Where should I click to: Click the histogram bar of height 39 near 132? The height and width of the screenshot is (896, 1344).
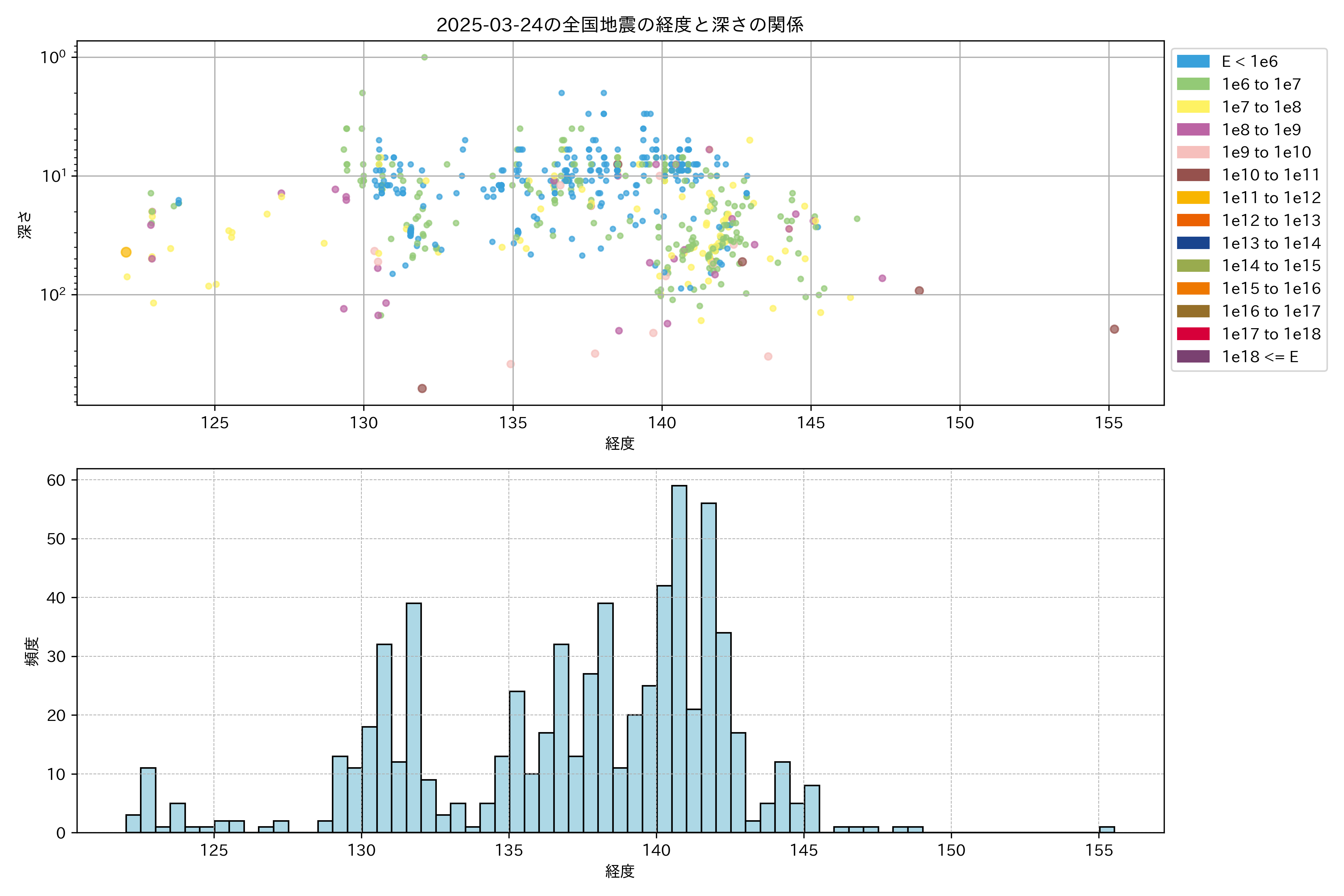pyautogui.click(x=414, y=717)
